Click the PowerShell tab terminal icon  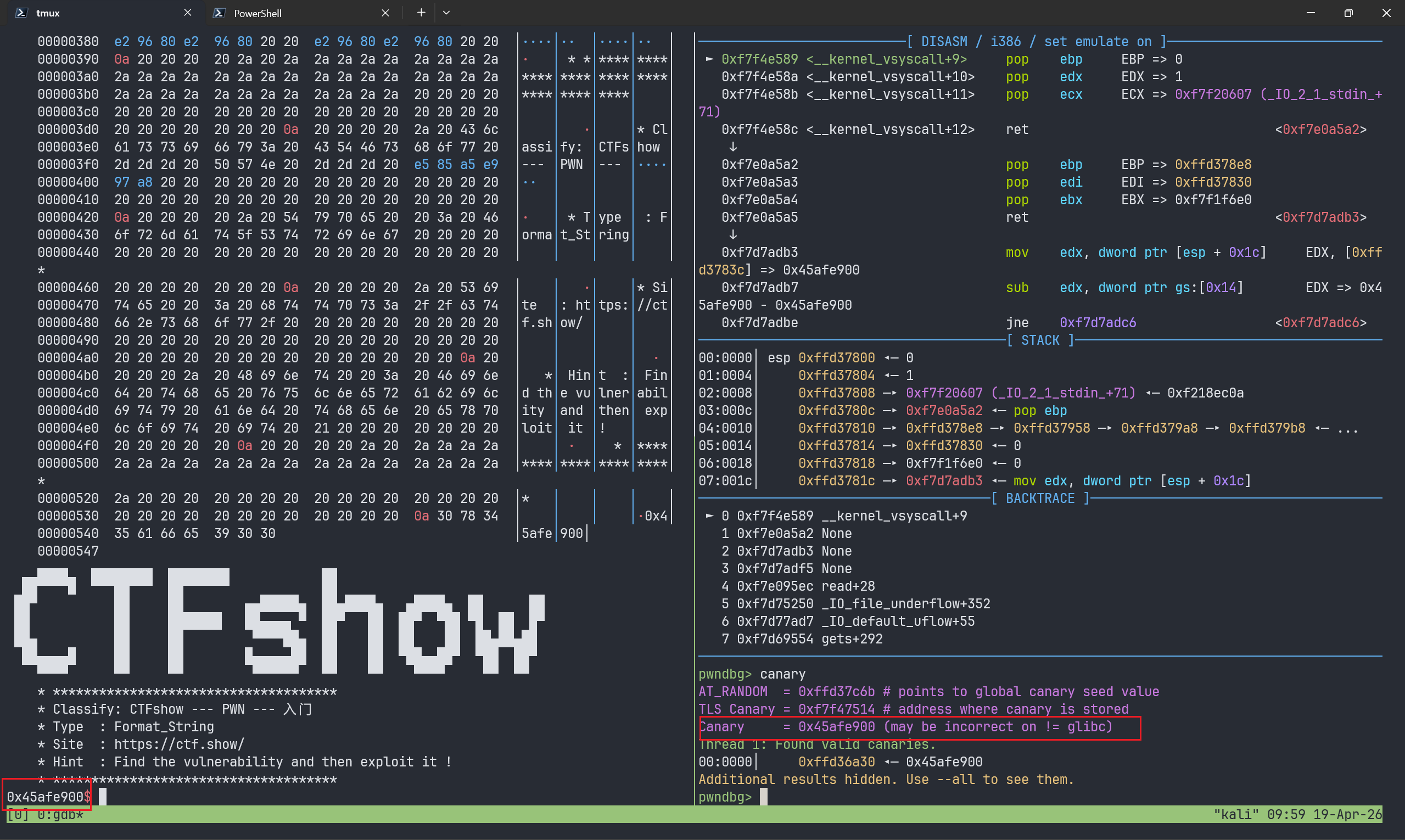[x=219, y=13]
